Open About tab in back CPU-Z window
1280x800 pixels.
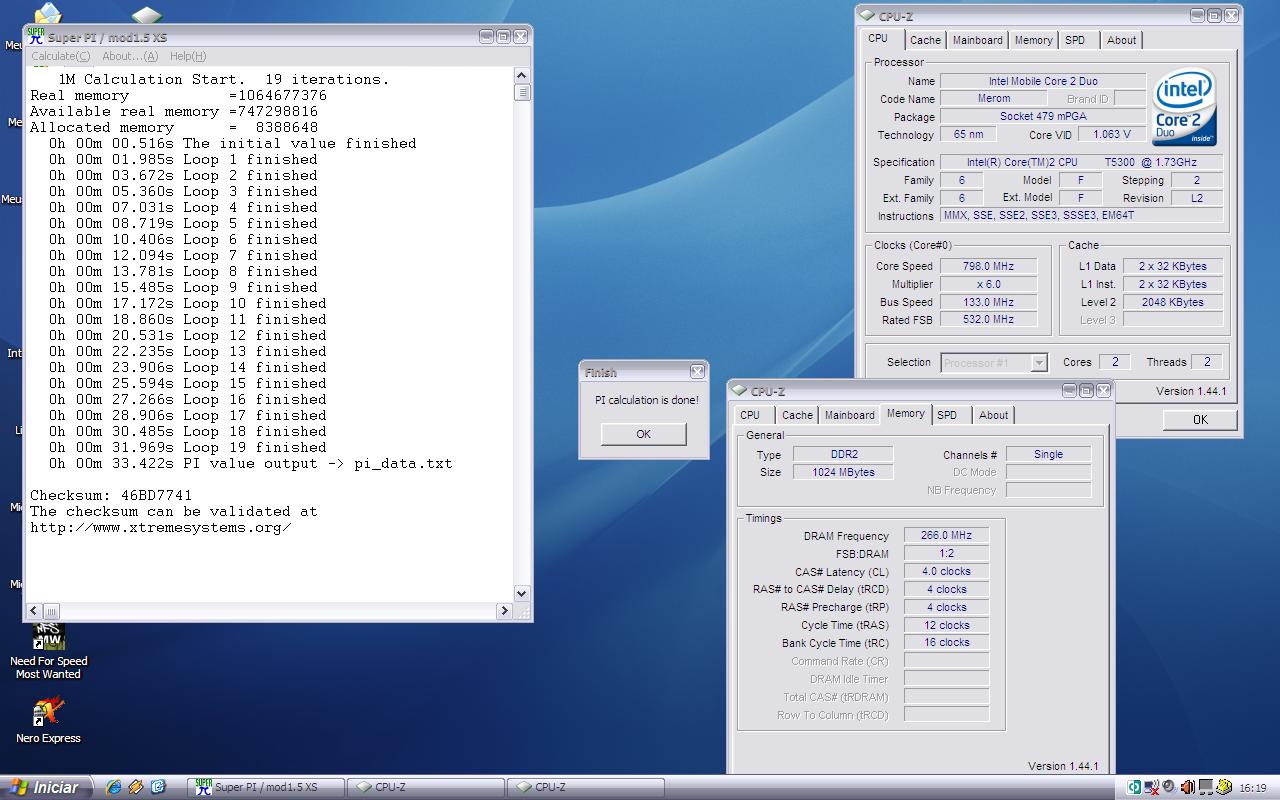coord(1121,40)
